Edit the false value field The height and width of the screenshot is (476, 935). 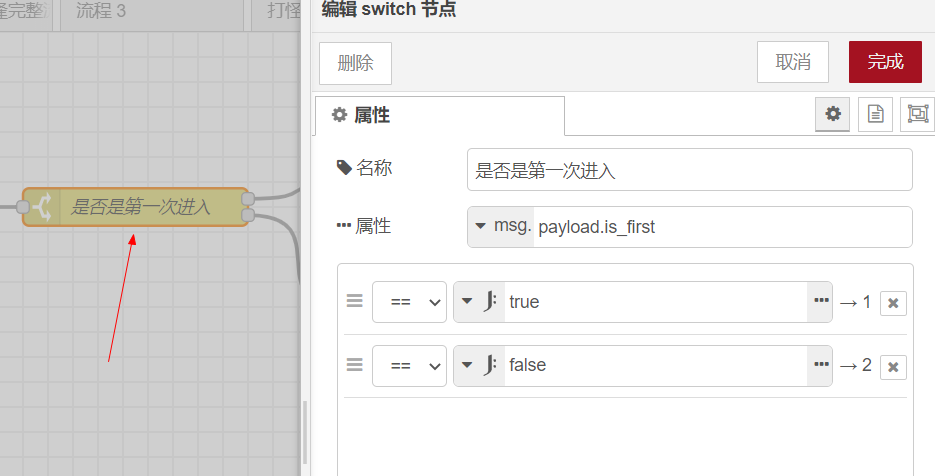(x=656, y=366)
